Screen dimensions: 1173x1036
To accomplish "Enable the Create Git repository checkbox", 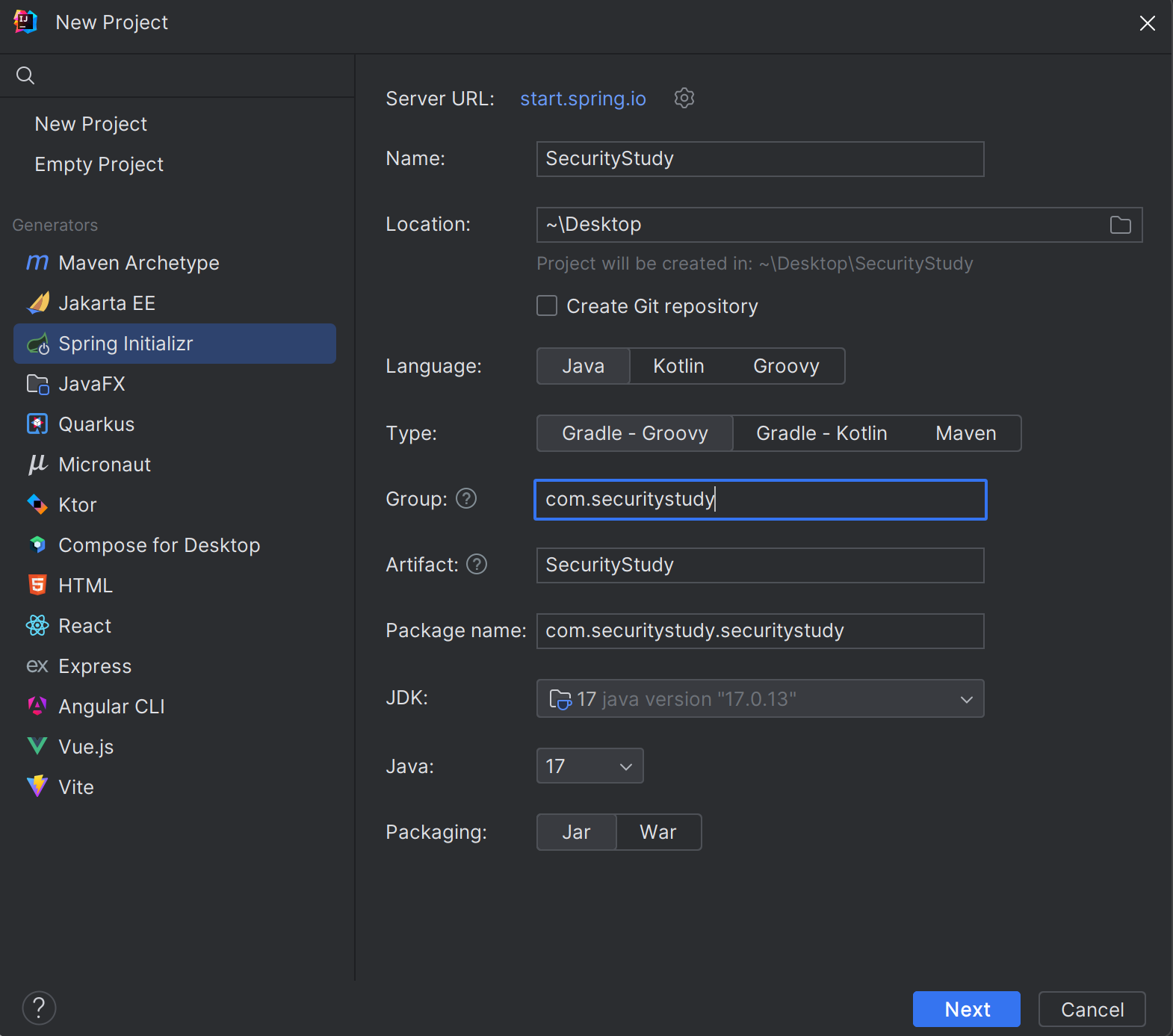I will [547, 305].
